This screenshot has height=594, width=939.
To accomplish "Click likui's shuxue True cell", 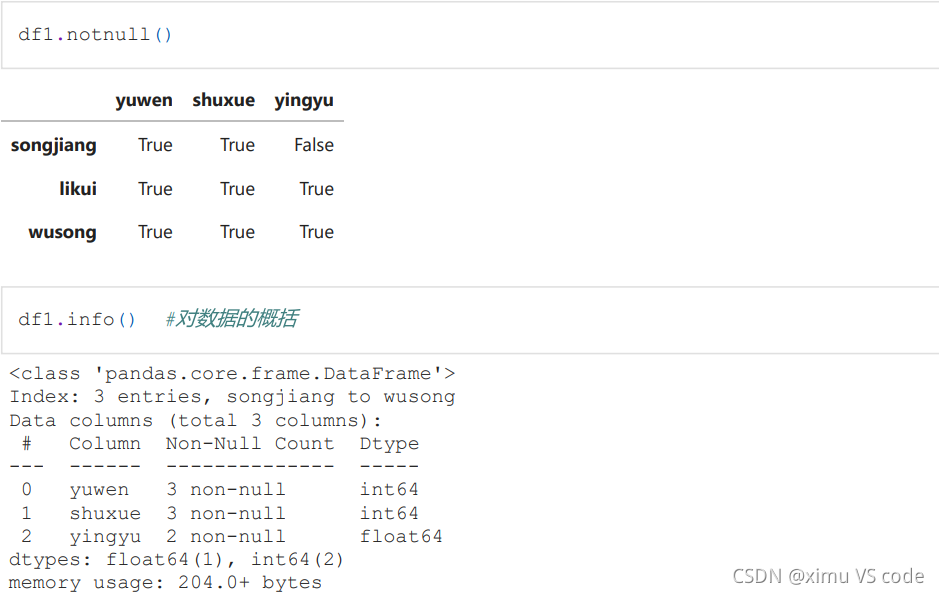I will (x=237, y=189).
